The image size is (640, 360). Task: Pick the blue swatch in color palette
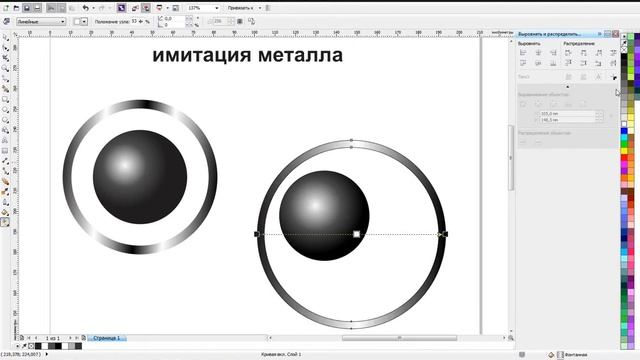click(624, 131)
